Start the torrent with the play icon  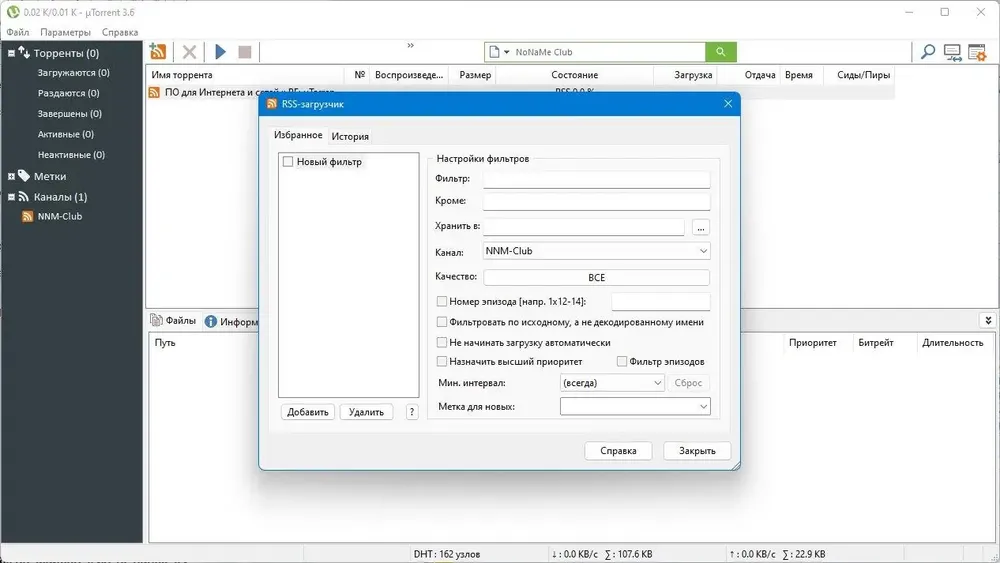pyautogui.click(x=221, y=52)
